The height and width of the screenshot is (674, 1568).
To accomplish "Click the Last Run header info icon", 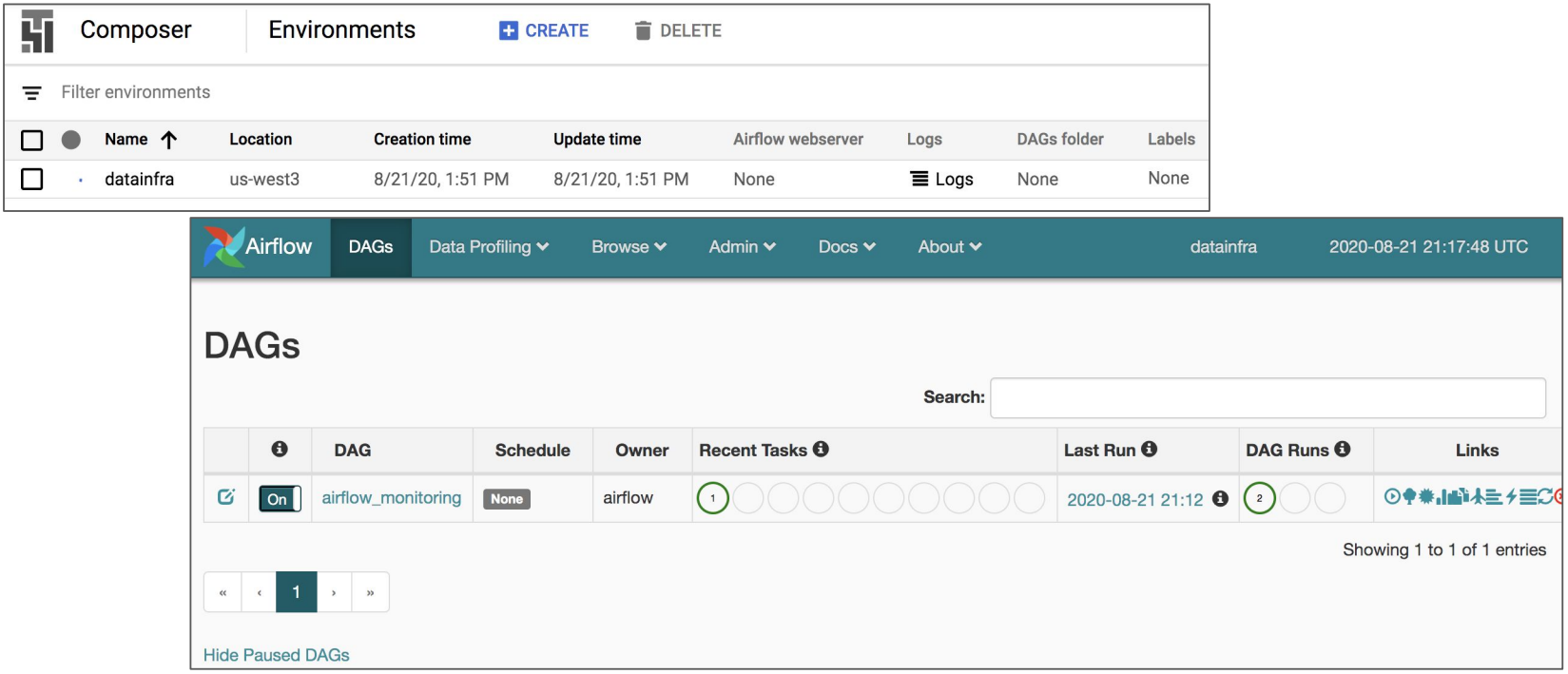I will click(1149, 449).
